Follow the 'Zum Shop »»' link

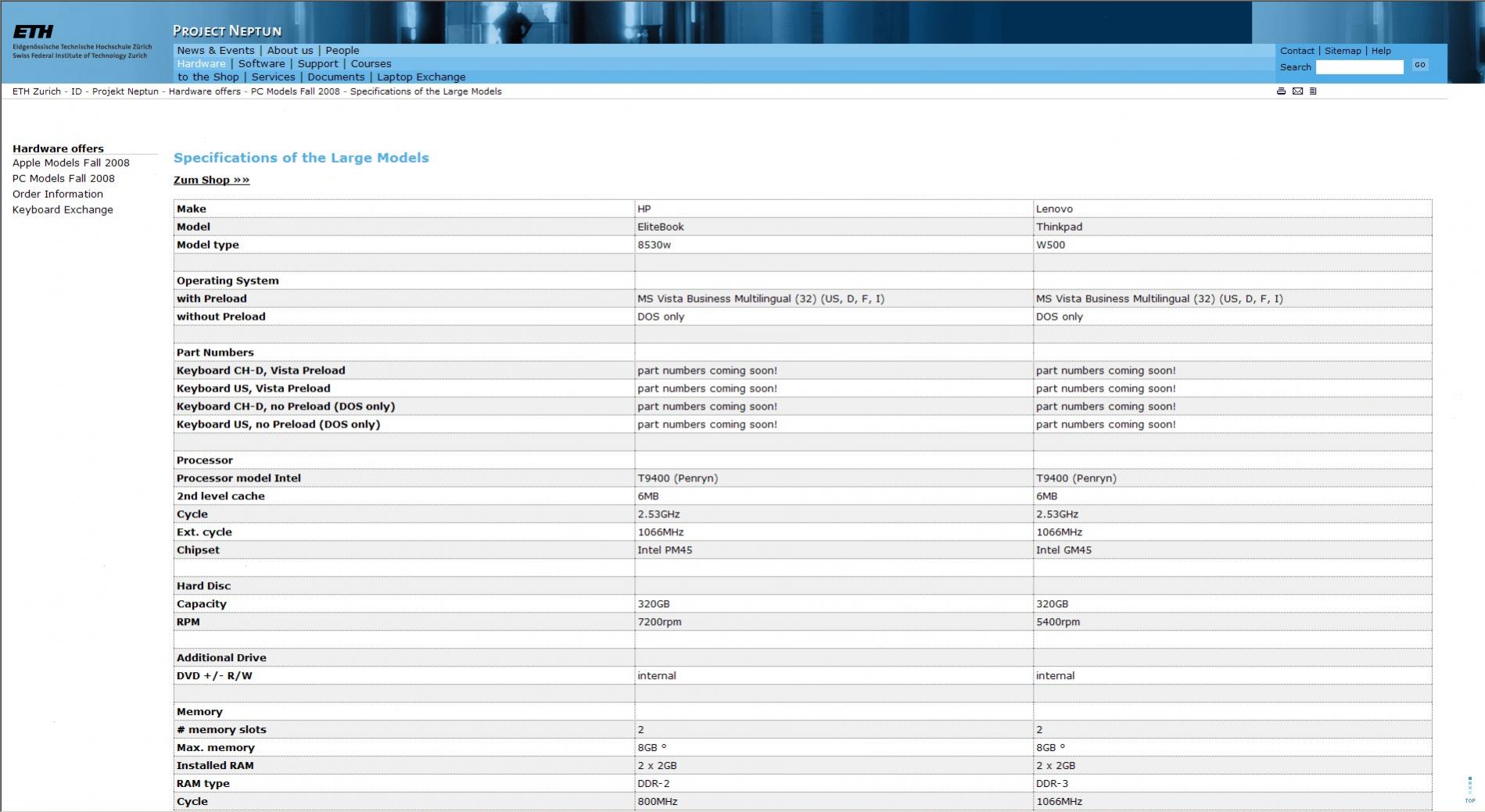coord(212,181)
